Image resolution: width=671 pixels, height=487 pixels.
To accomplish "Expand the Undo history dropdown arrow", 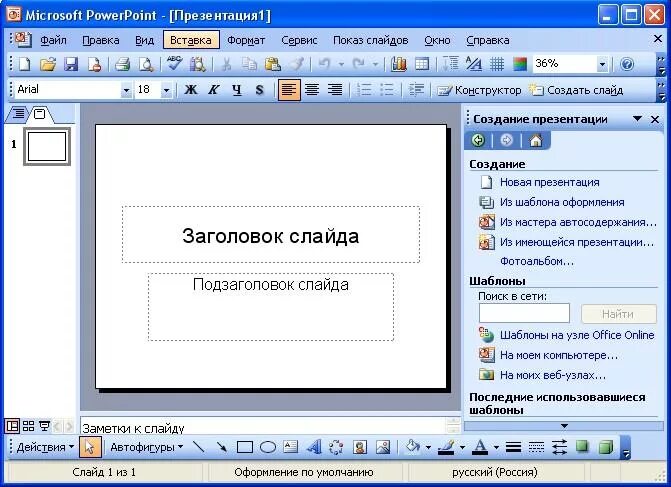I will [x=341, y=65].
